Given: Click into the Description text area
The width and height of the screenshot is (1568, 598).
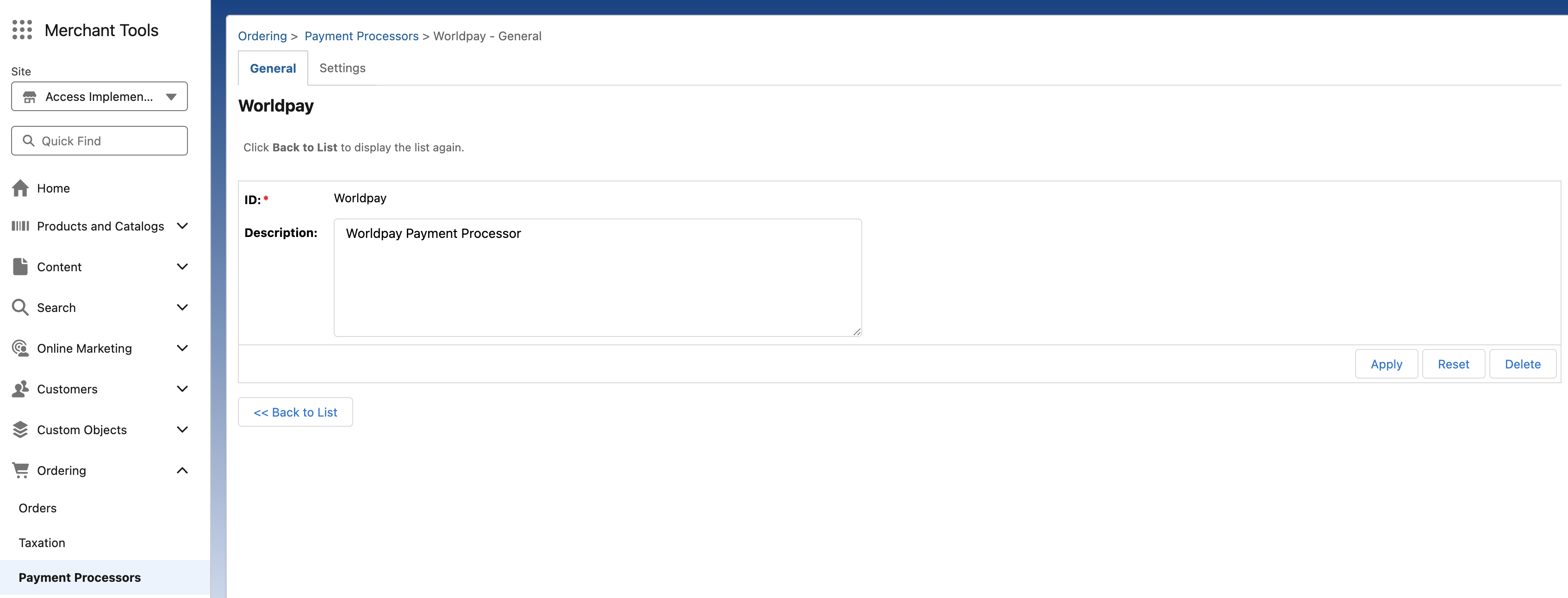Looking at the screenshot, I should click(x=597, y=278).
